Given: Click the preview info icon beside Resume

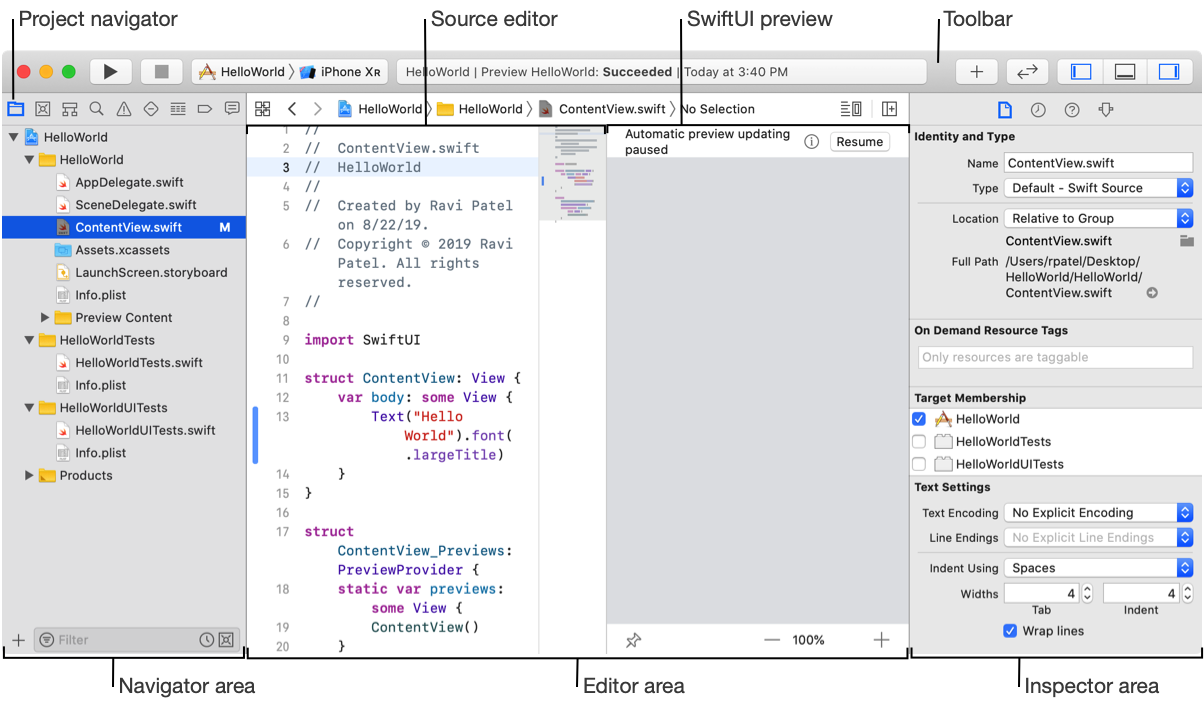Looking at the screenshot, I should (812, 142).
